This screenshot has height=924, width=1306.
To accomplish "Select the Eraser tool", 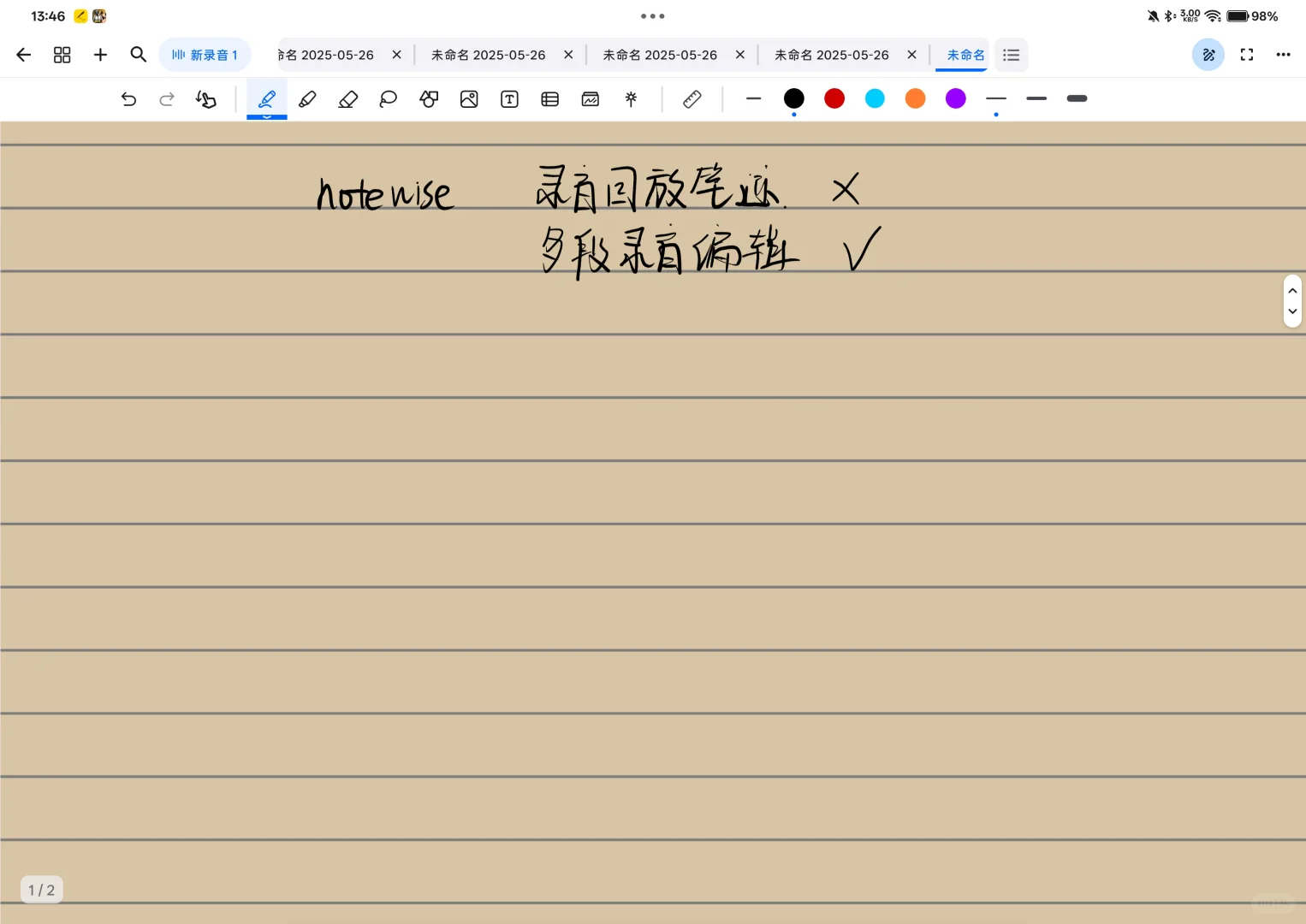I will point(347,98).
